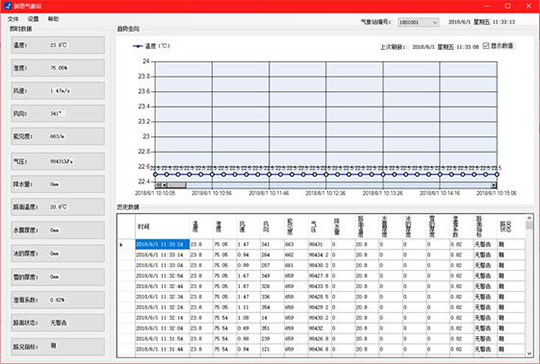Screen dimensions: 540x364
Task: Select the table row timed 11:32:54
Action: (x=322, y=276)
